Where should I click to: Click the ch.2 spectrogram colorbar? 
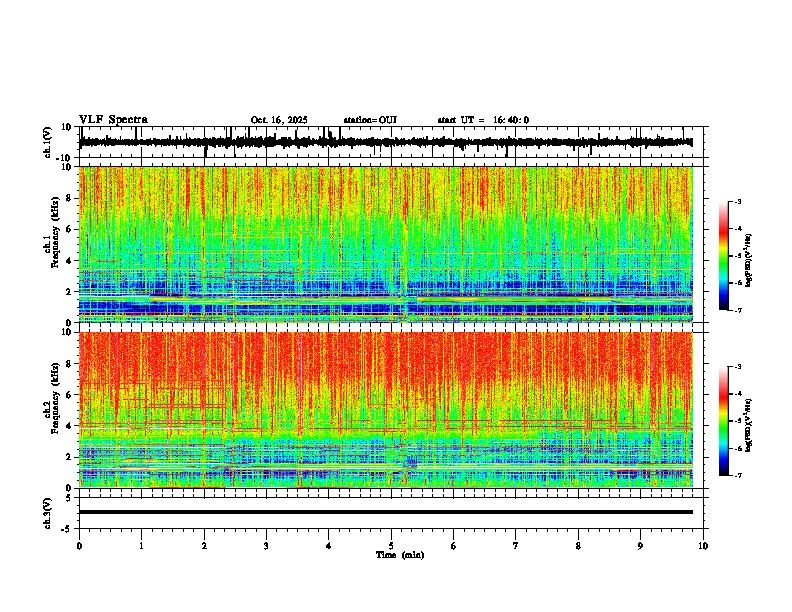[x=723, y=421]
